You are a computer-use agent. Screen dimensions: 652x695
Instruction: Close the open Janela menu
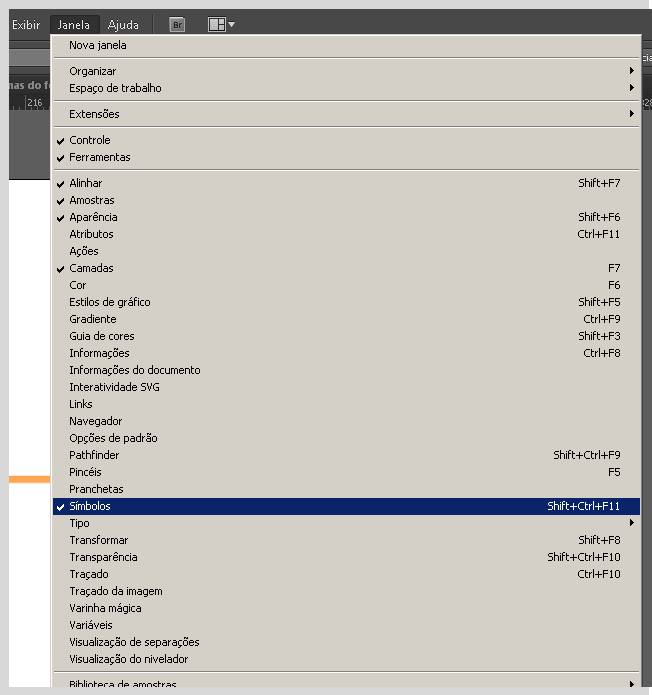(74, 25)
